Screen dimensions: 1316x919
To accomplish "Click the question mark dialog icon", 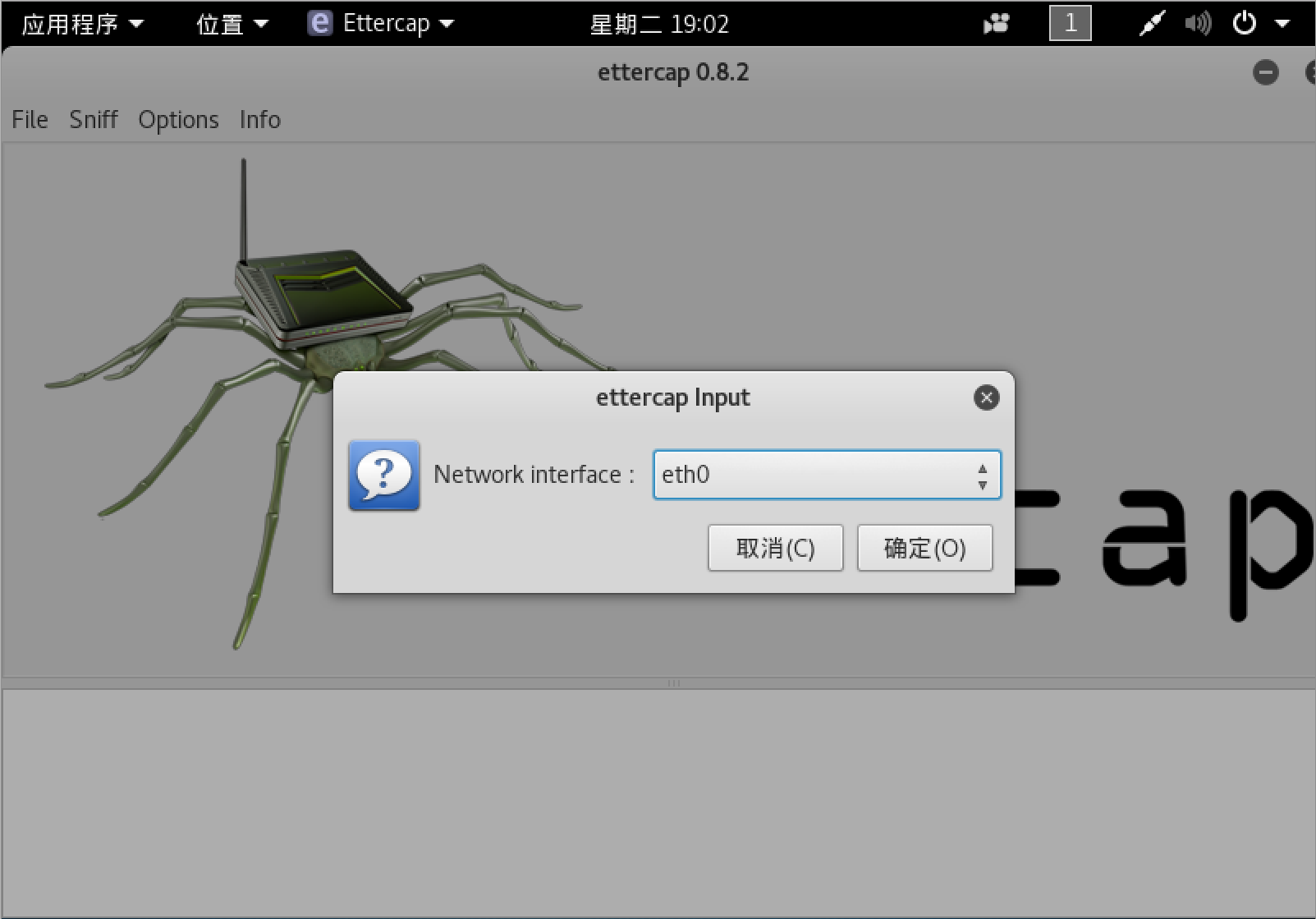I will 384,476.
